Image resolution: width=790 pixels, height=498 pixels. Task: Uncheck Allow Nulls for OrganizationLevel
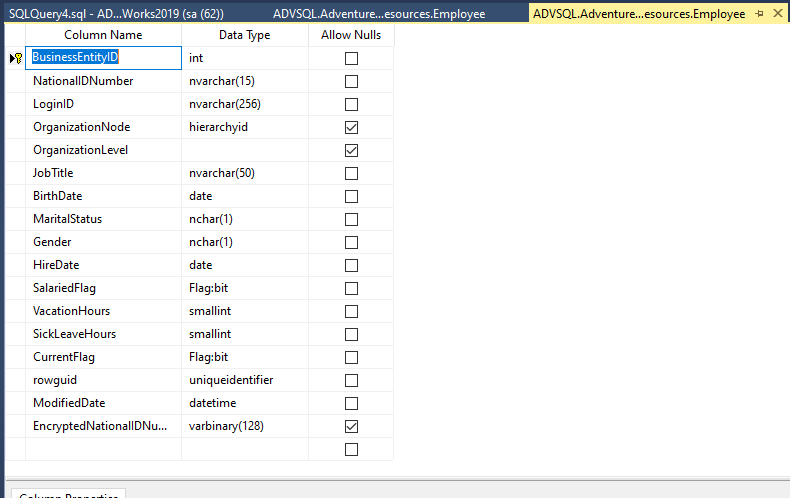[x=351, y=150]
